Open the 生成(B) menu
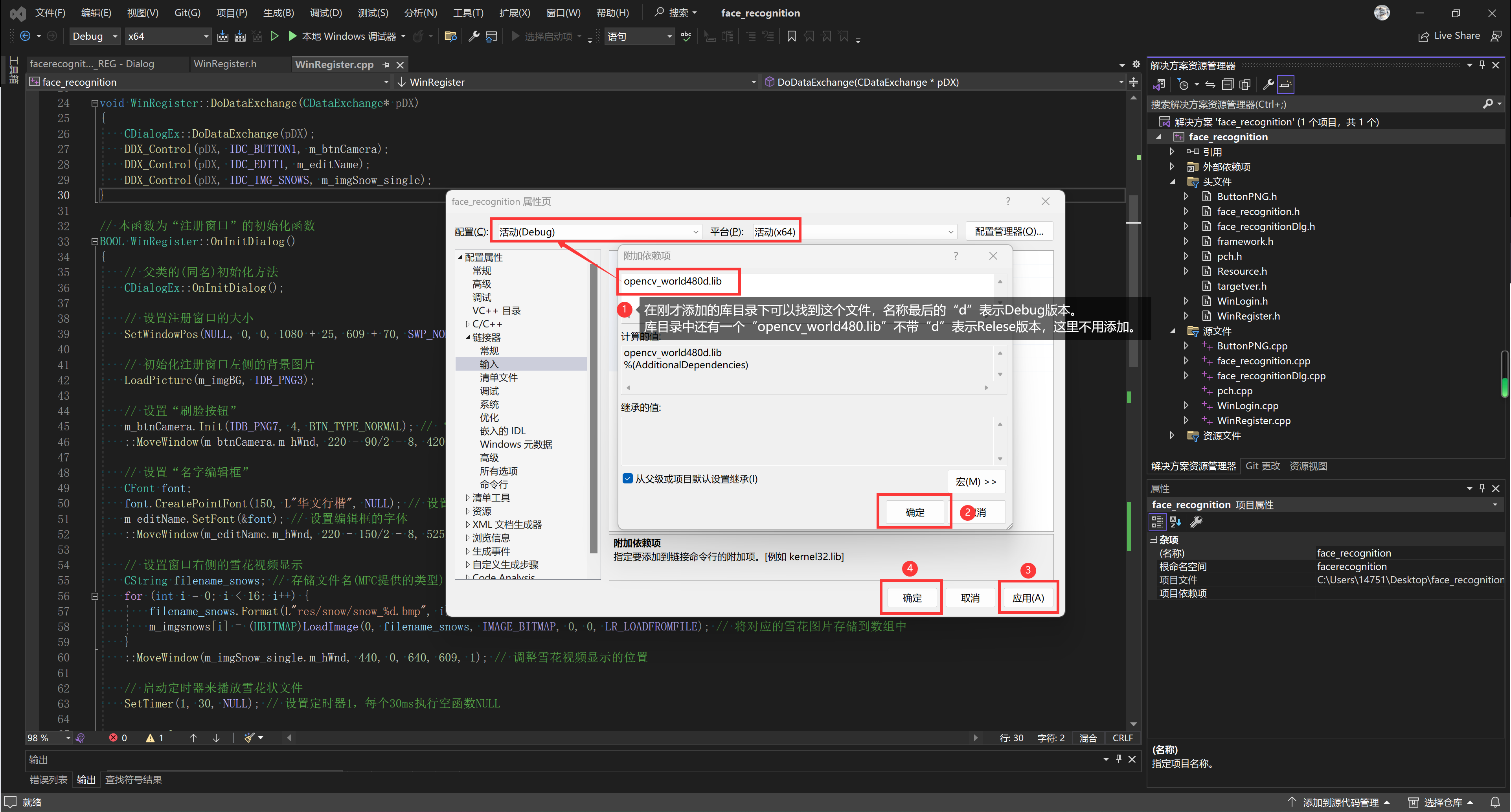Viewport: 1511px width, 812px height. [278, 13]
